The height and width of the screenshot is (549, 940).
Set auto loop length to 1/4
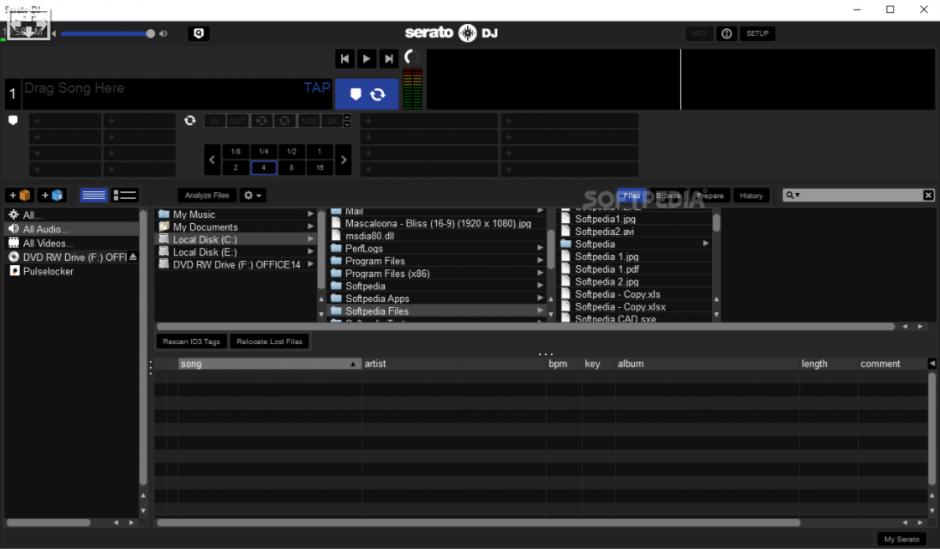point(263,152)
